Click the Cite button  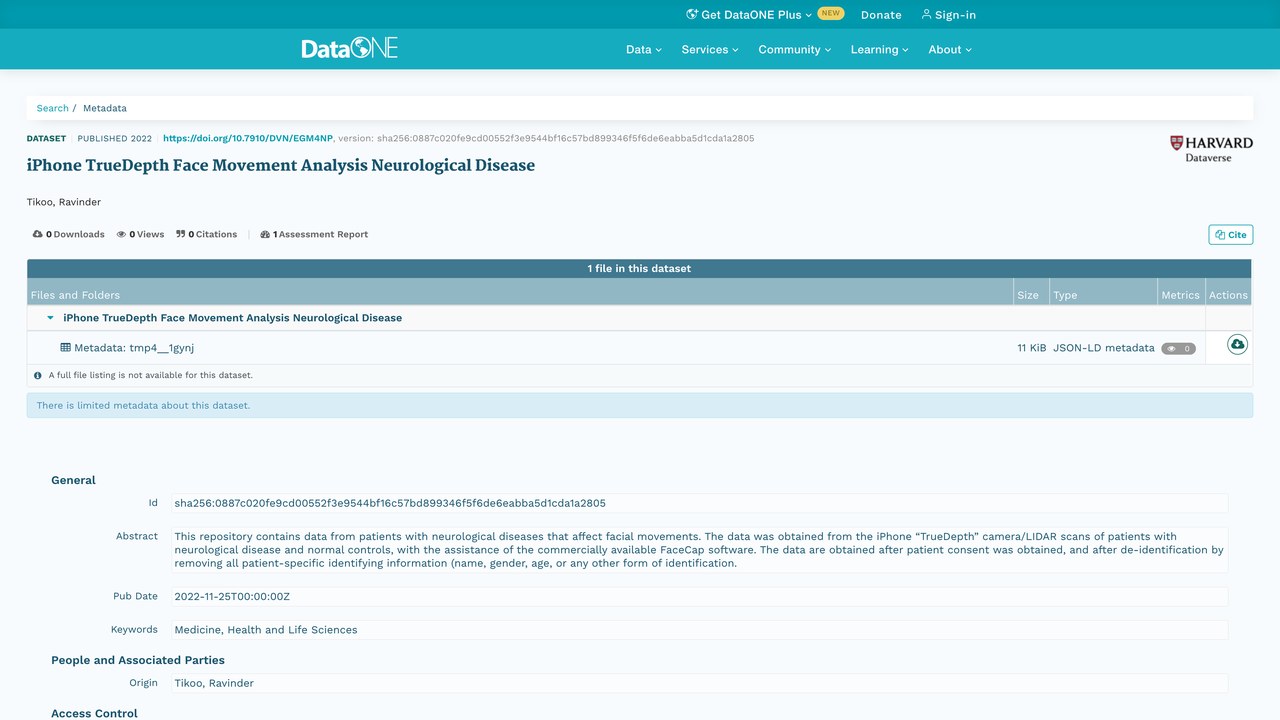(1230, 234)
